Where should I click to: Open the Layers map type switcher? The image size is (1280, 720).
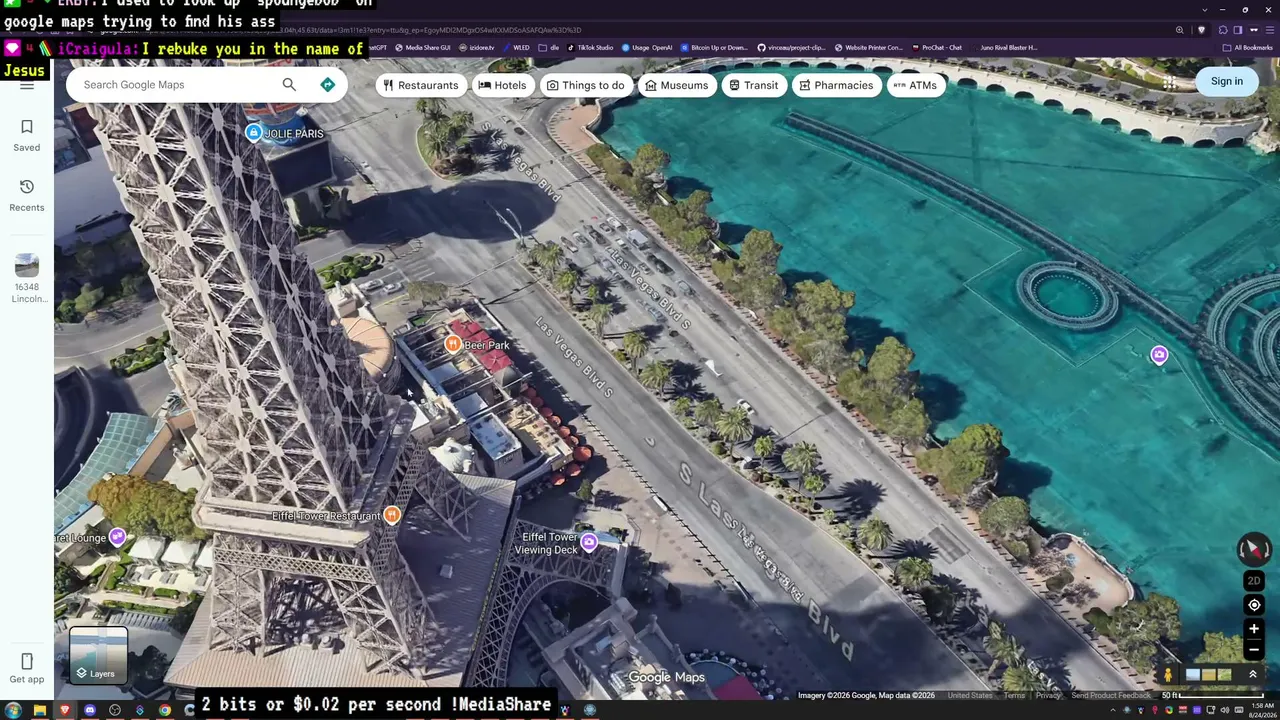(x=98, y=655)
